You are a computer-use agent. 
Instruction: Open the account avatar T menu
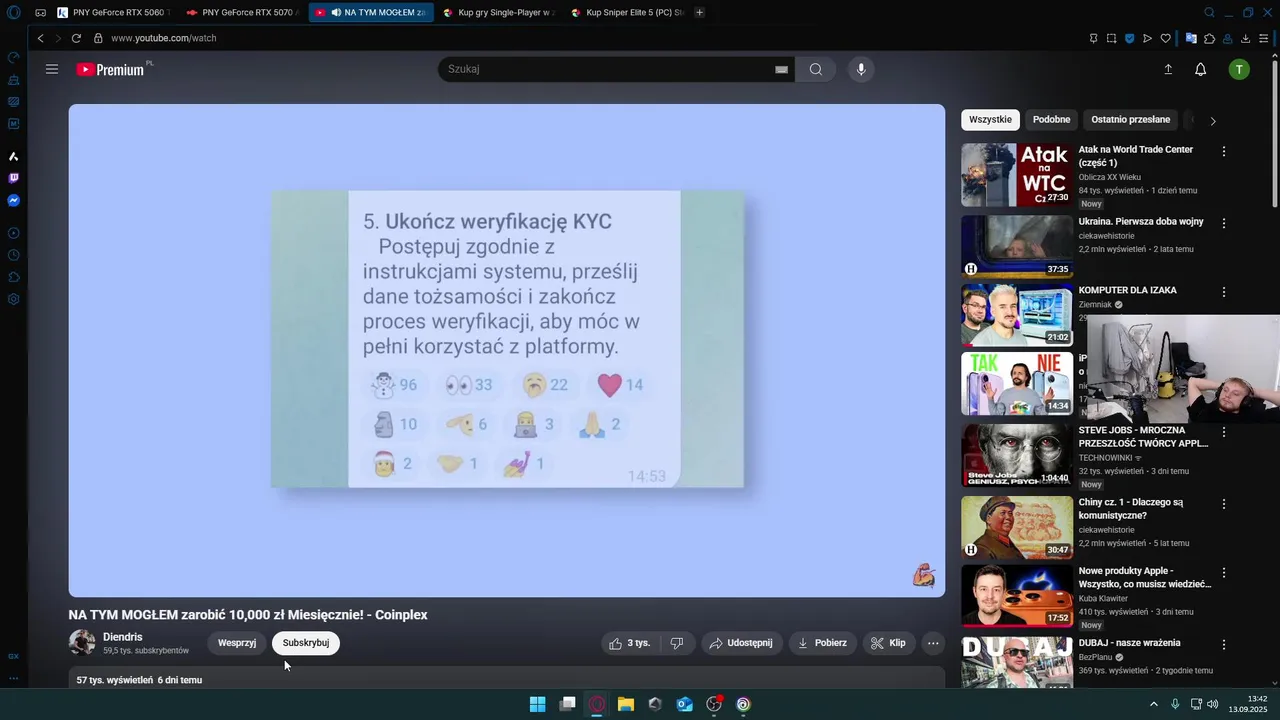(x=1239, y=69)
